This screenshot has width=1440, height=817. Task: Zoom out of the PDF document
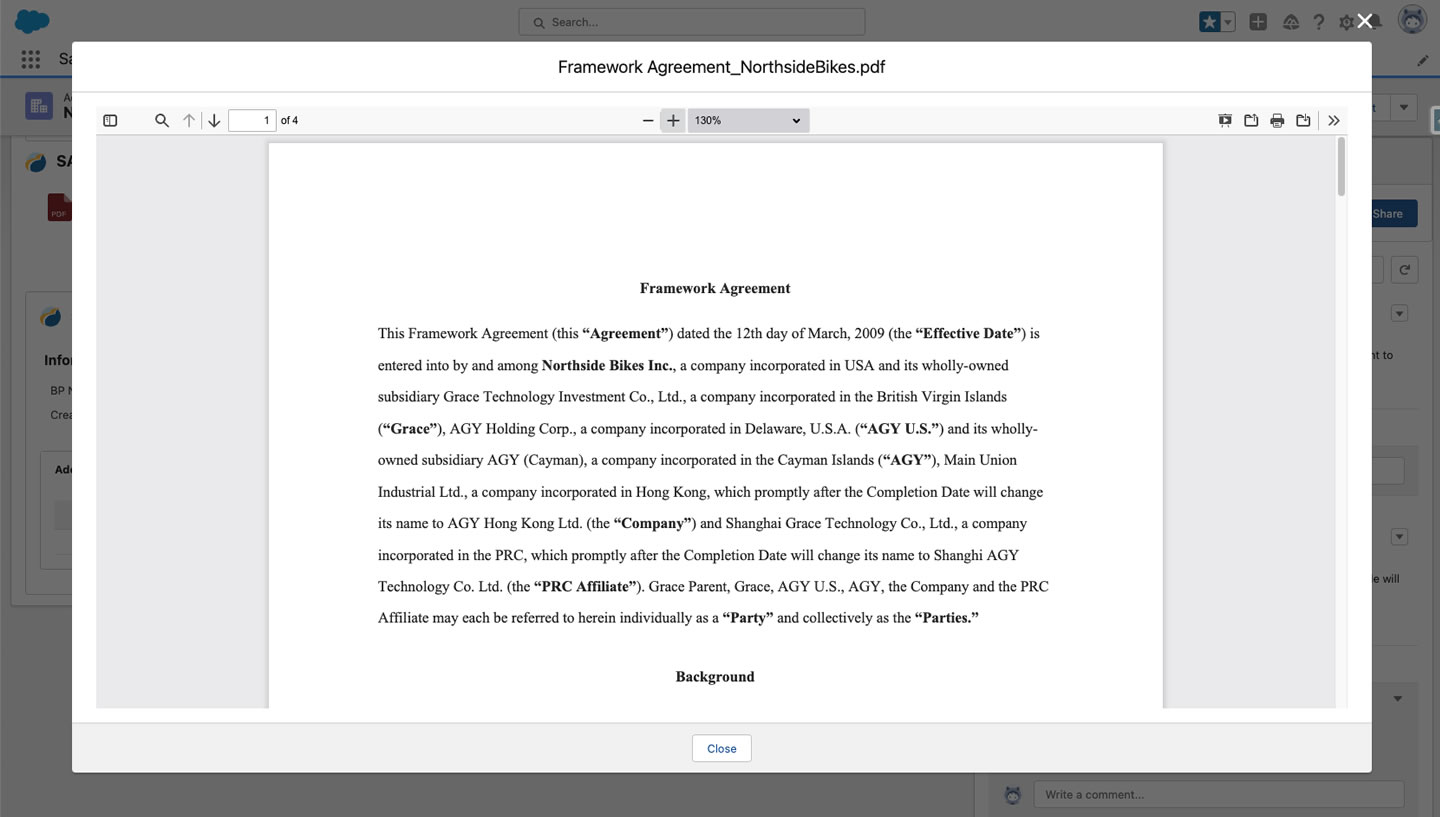[x=648, y=120]
